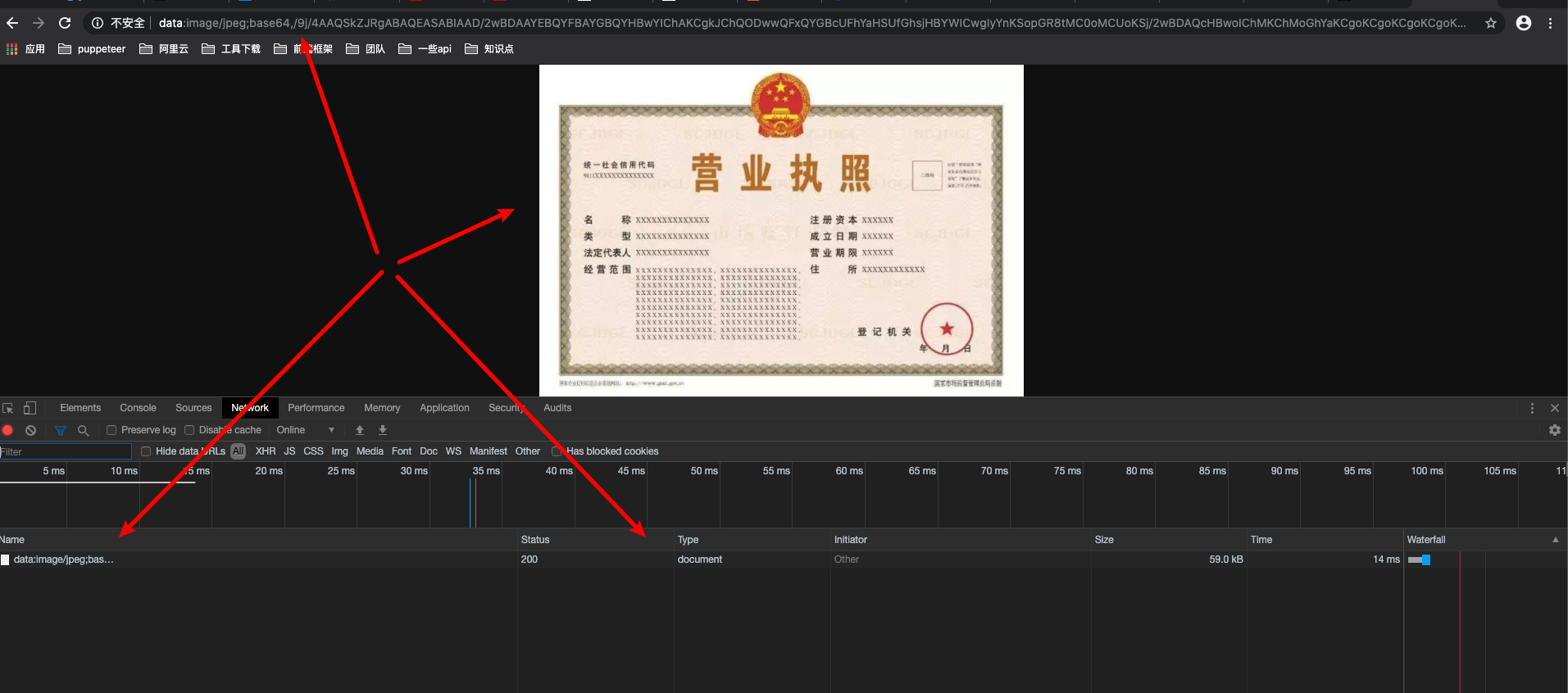The width and height of the screenshot is (1568, 693).
Task: Activate the inspect element picker
Action: pos(8,408)
